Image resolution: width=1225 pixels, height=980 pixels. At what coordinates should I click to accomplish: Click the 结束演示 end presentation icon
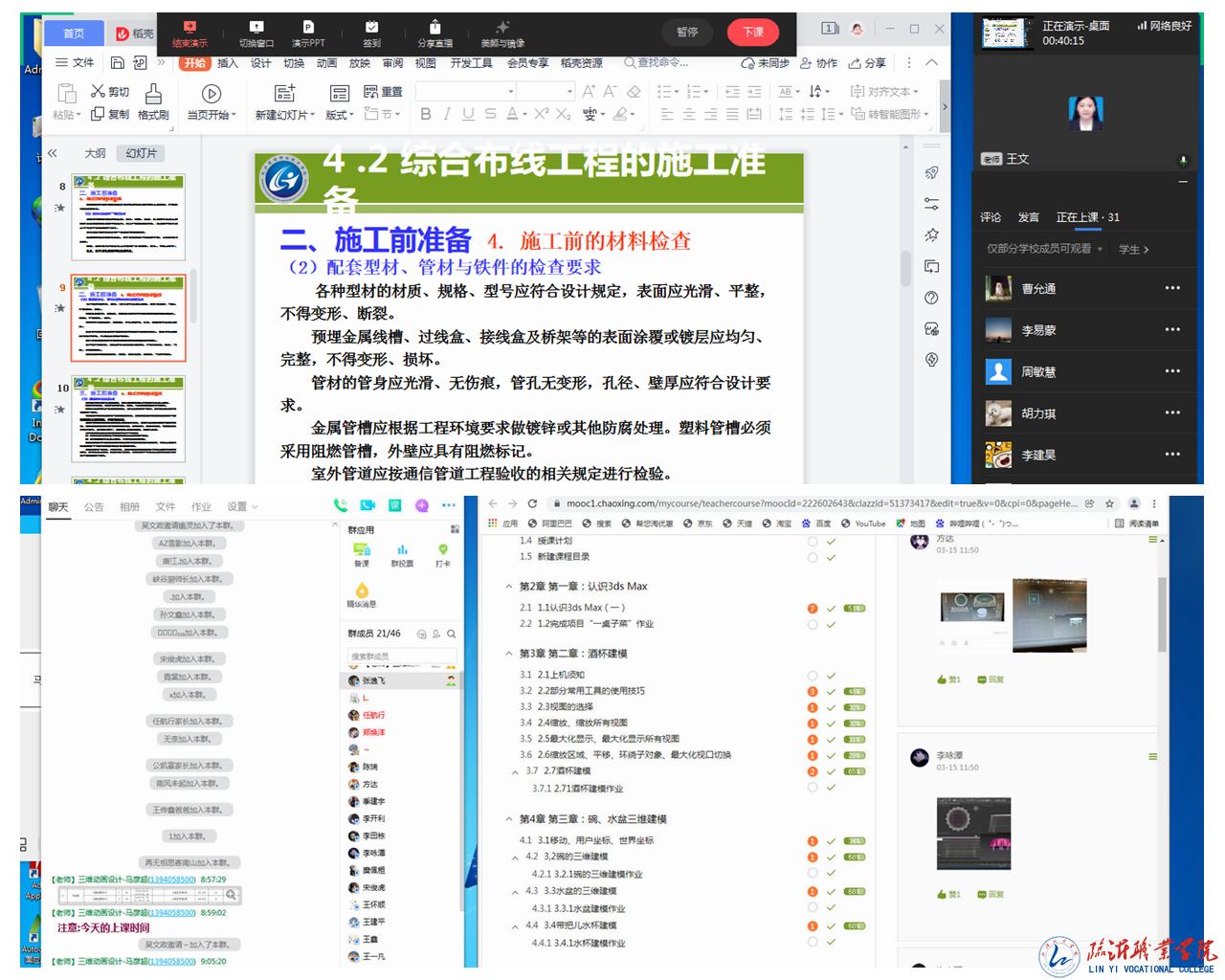tap(189, 28)
